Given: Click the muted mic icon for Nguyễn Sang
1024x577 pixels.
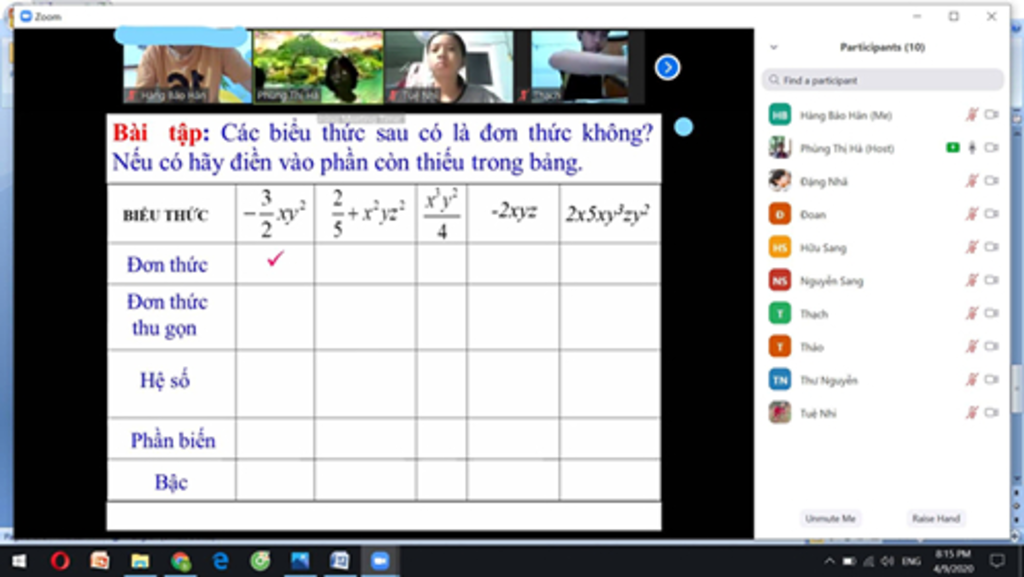Looking at the screenshot, I should tap(972, 281).
